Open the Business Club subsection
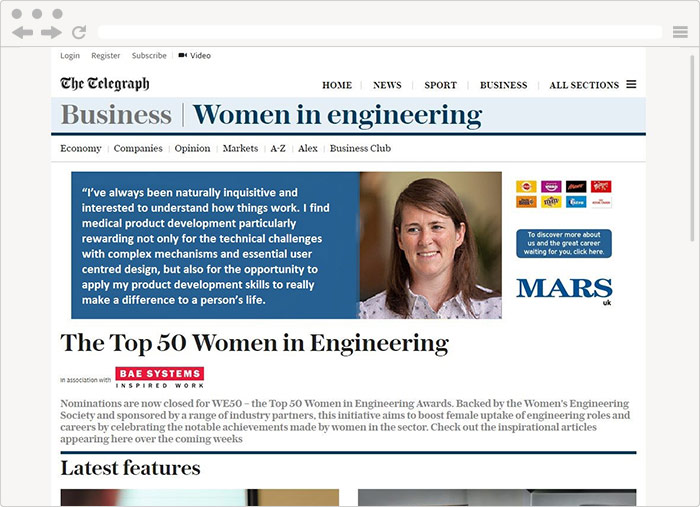 (x=360, y=148)
